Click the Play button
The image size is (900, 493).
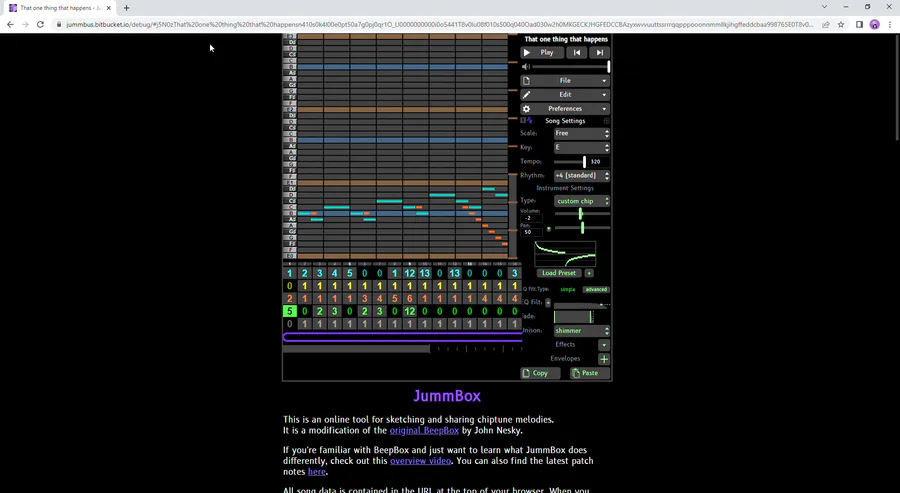tap(540, 52)
